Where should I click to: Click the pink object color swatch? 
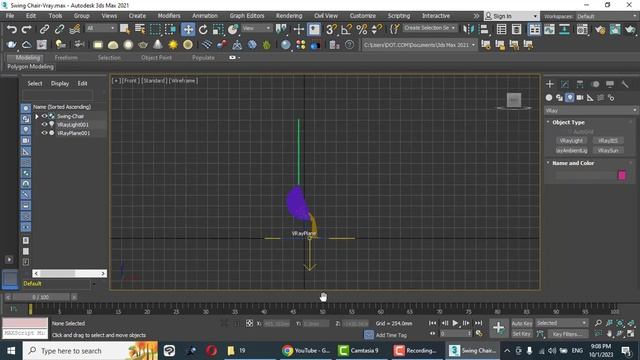(622, 175)
